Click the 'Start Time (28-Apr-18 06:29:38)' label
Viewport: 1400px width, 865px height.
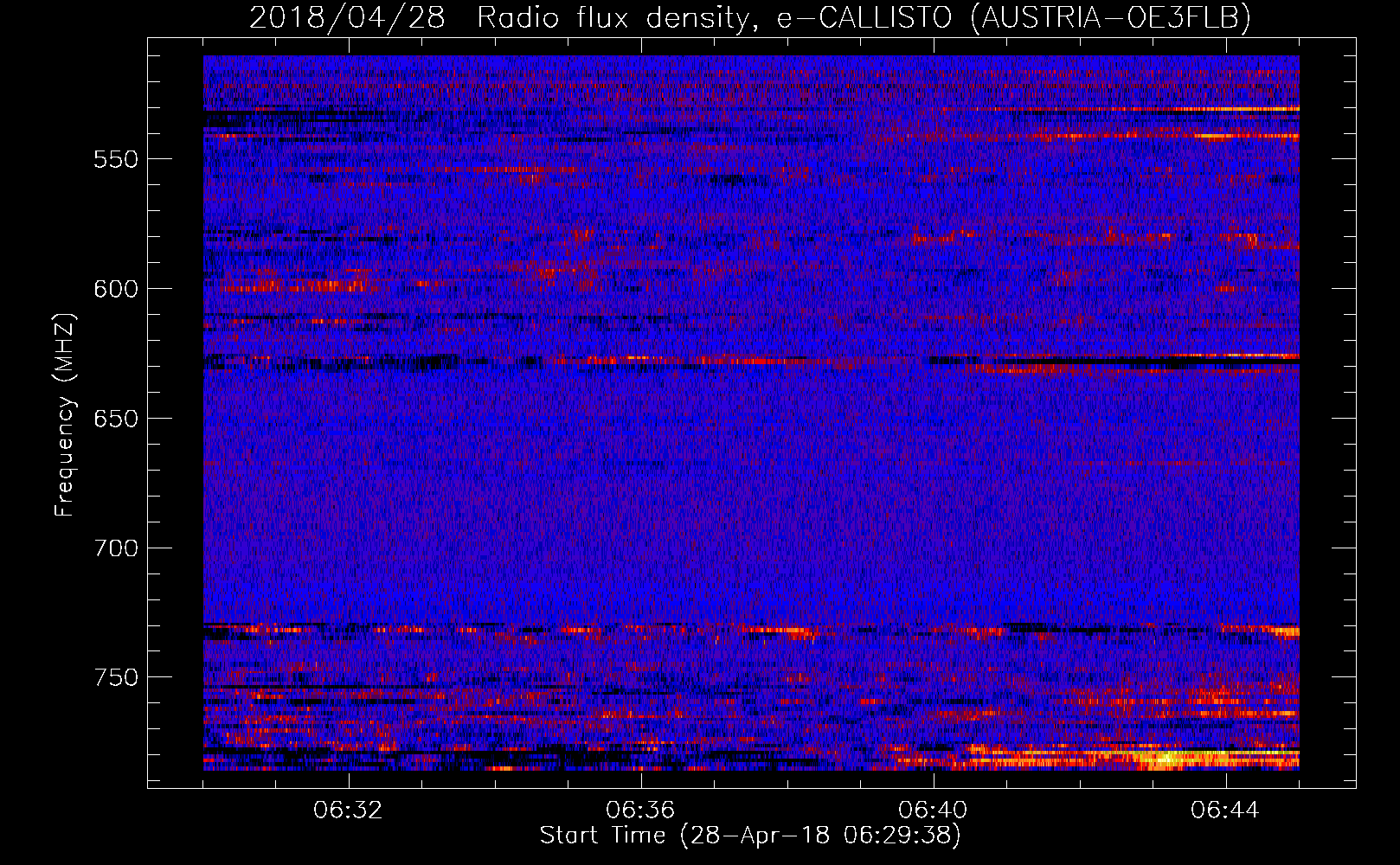coord(750,836)
